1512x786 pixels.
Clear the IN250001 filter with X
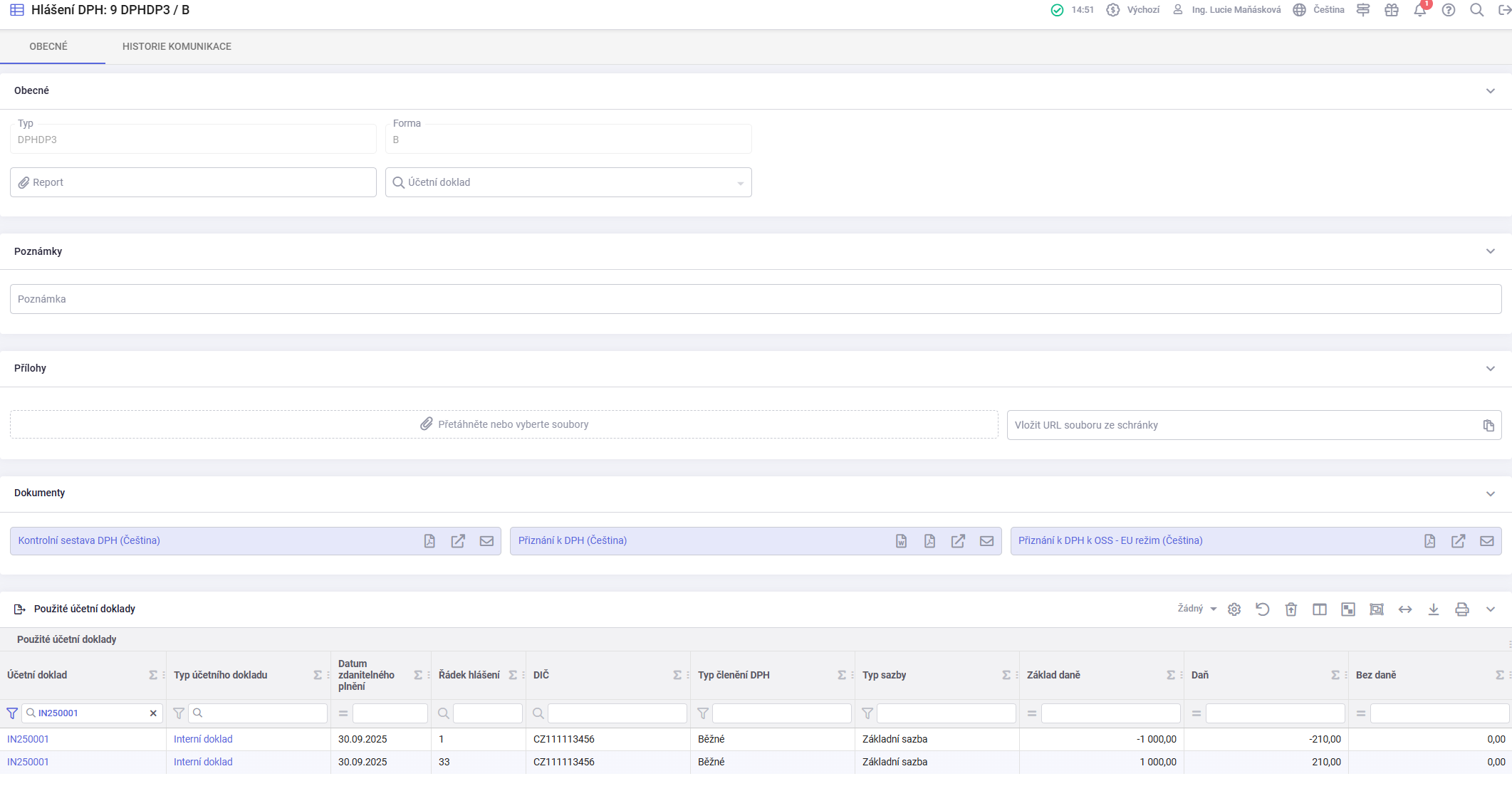(153, 713)
